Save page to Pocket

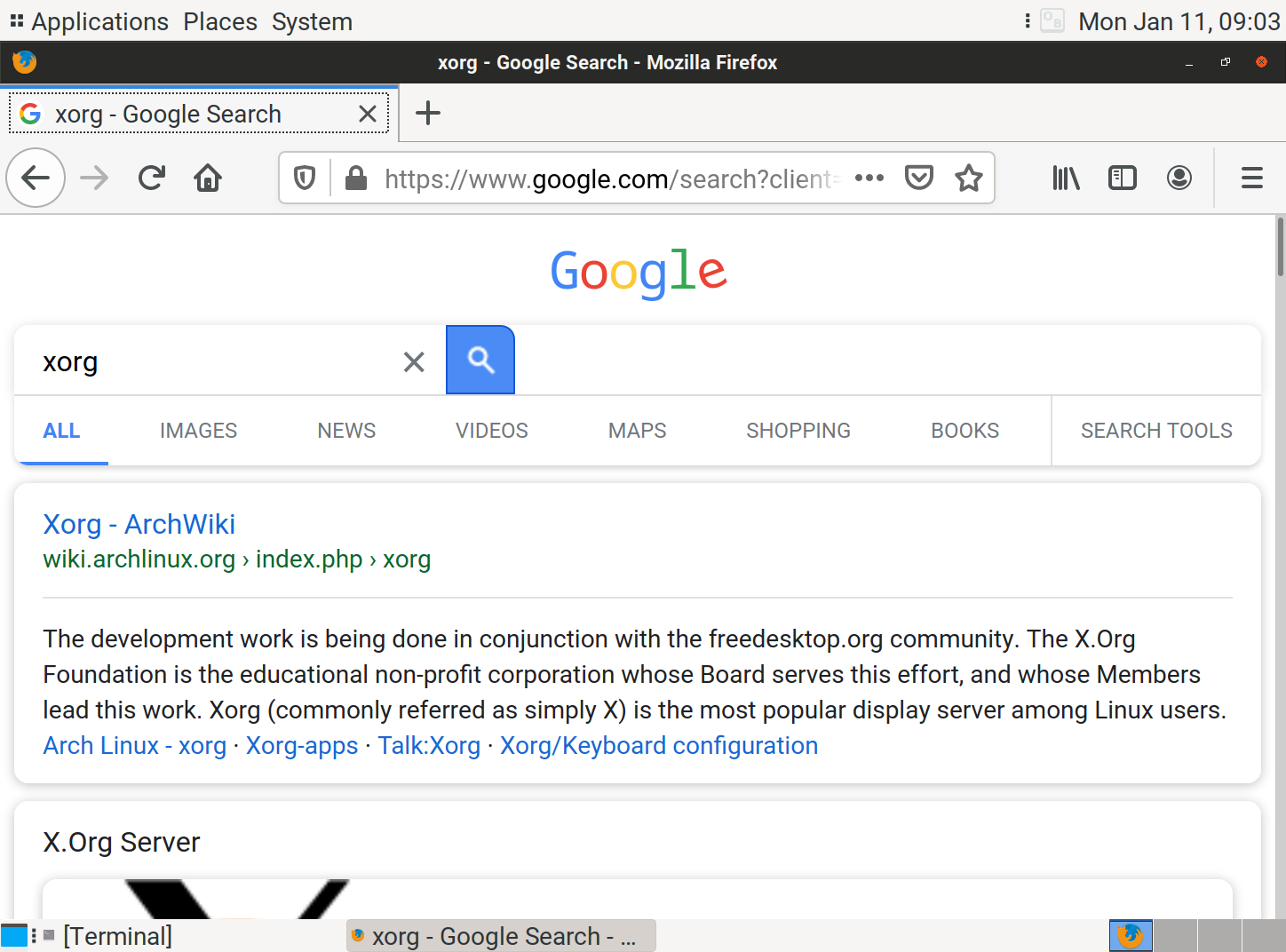[x=919, y=178]
